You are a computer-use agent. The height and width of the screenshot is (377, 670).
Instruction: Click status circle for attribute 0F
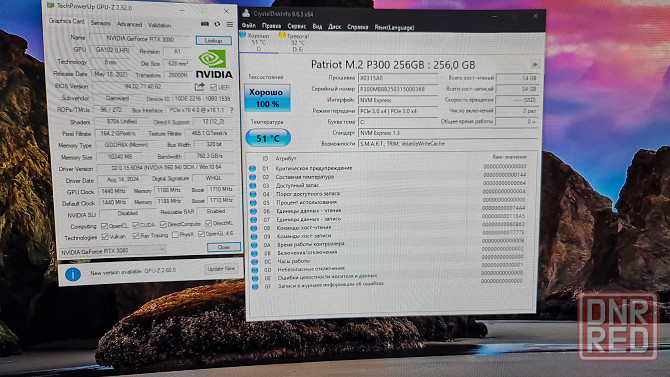(255, 286)
